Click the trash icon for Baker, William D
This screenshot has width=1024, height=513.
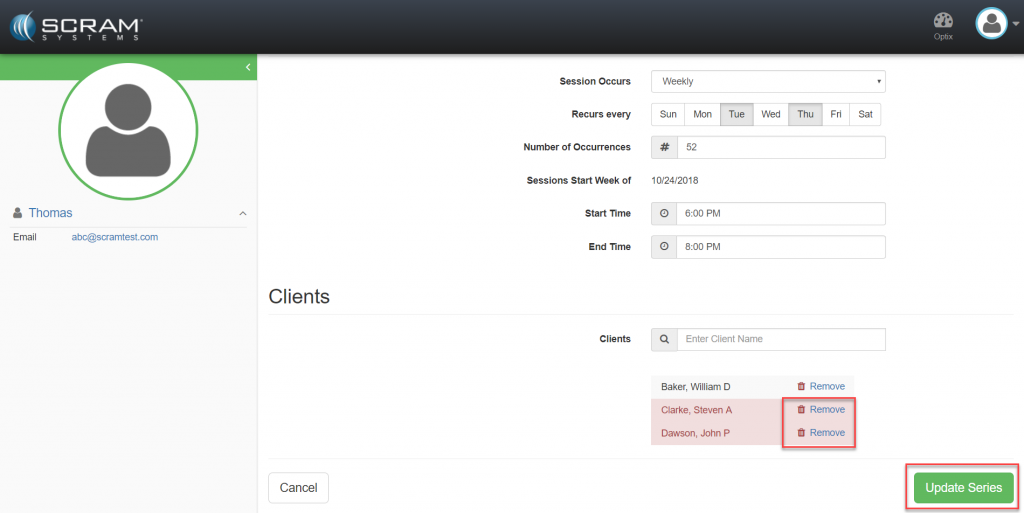(x=801, y=387)
